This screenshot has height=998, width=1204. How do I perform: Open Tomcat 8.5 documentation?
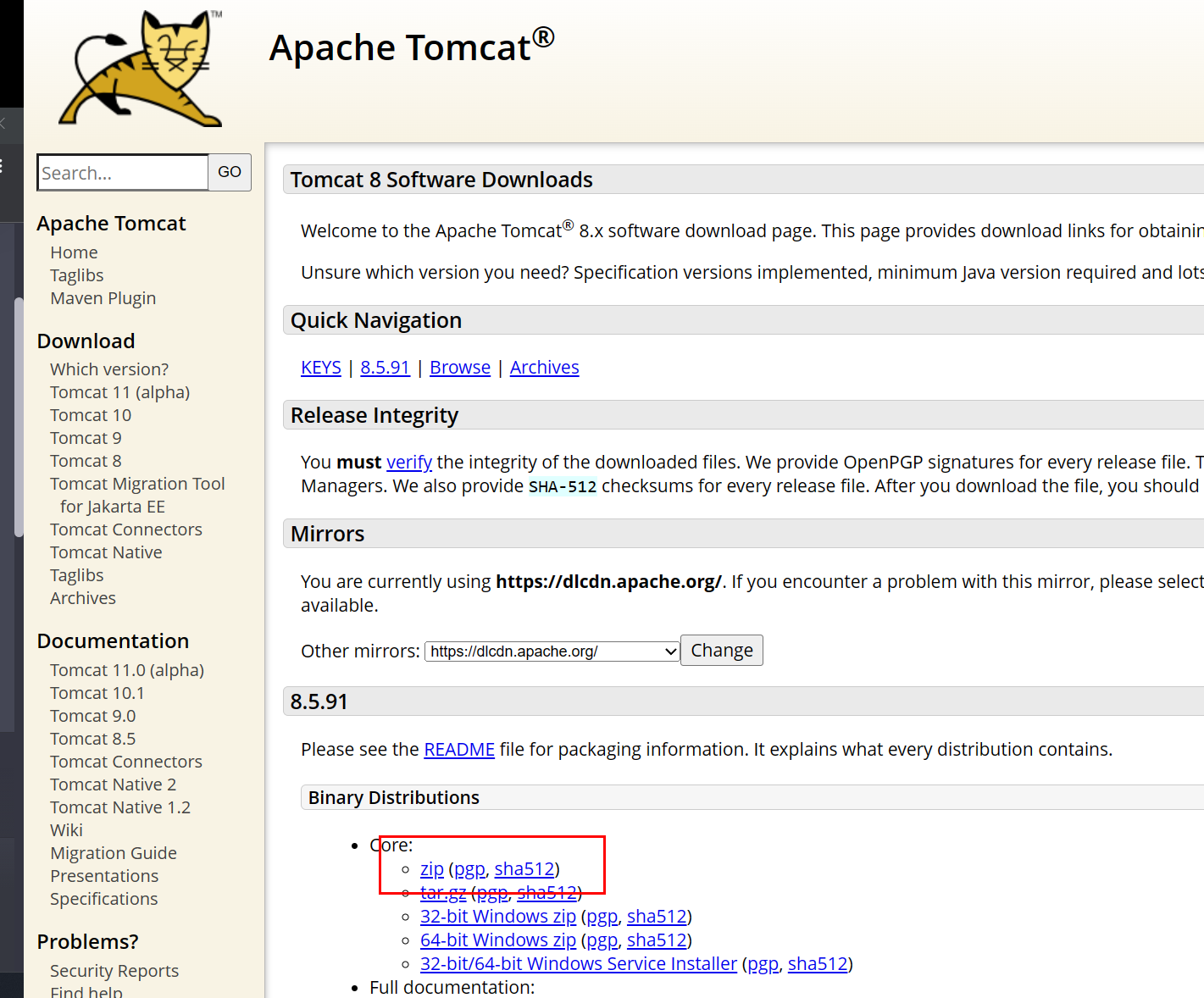(x=92, y=739)
